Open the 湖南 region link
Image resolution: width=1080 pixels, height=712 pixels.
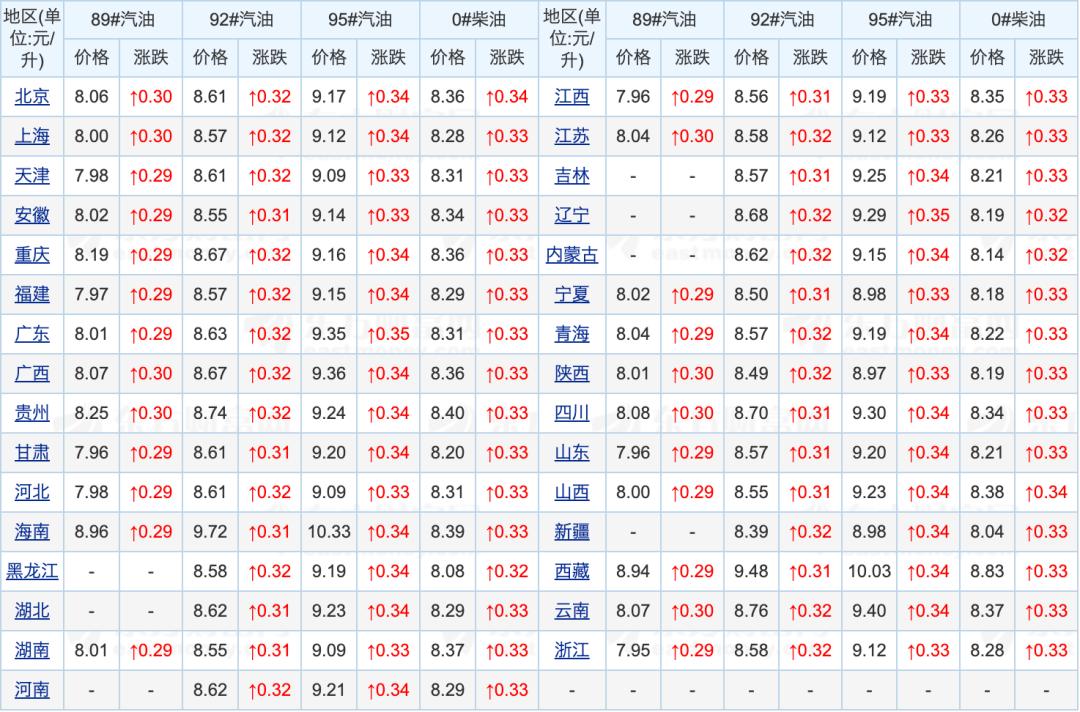[32, 650]
